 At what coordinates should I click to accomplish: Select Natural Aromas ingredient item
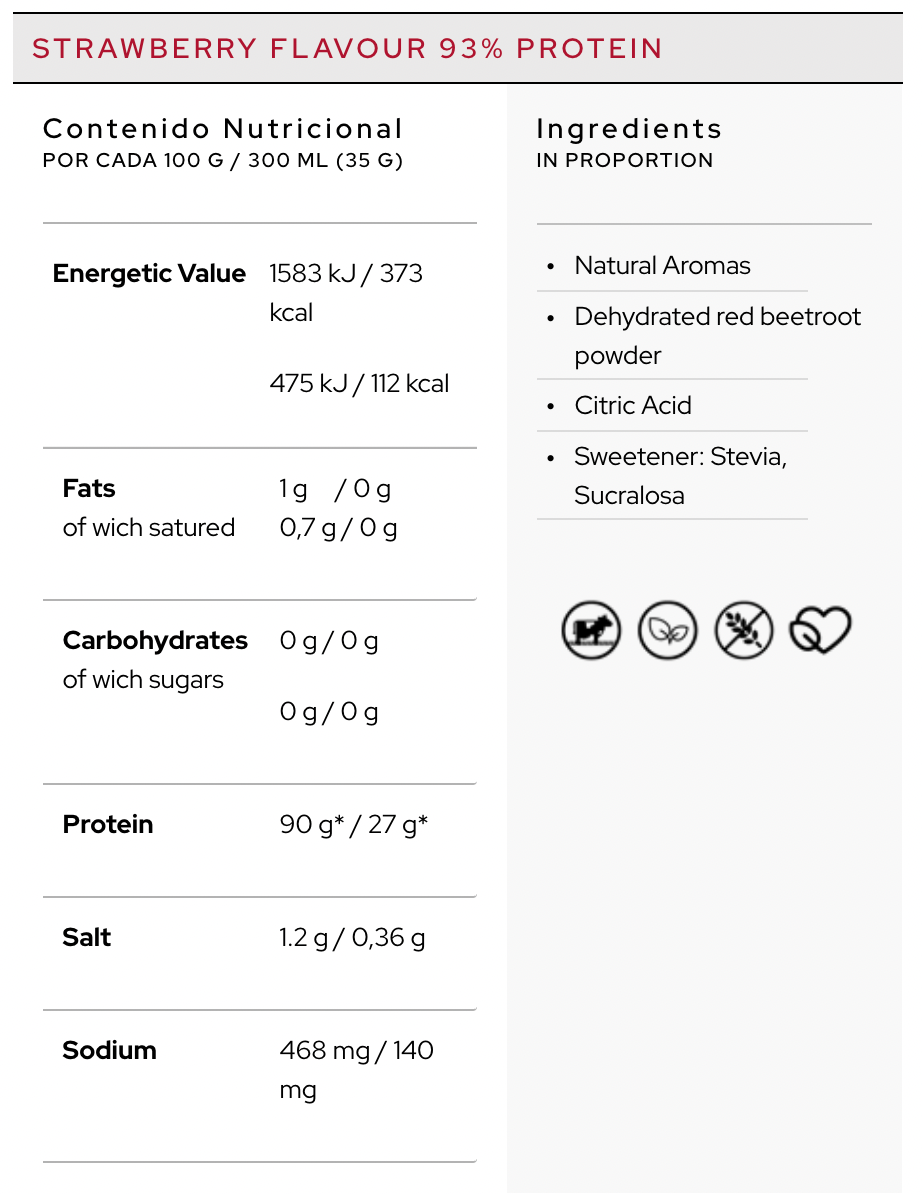click(662, 266)
